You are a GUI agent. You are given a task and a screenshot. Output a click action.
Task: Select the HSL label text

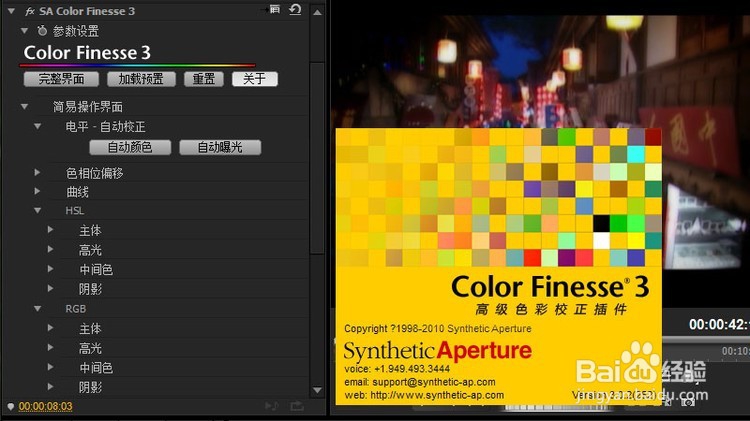[x=75, y=210]
